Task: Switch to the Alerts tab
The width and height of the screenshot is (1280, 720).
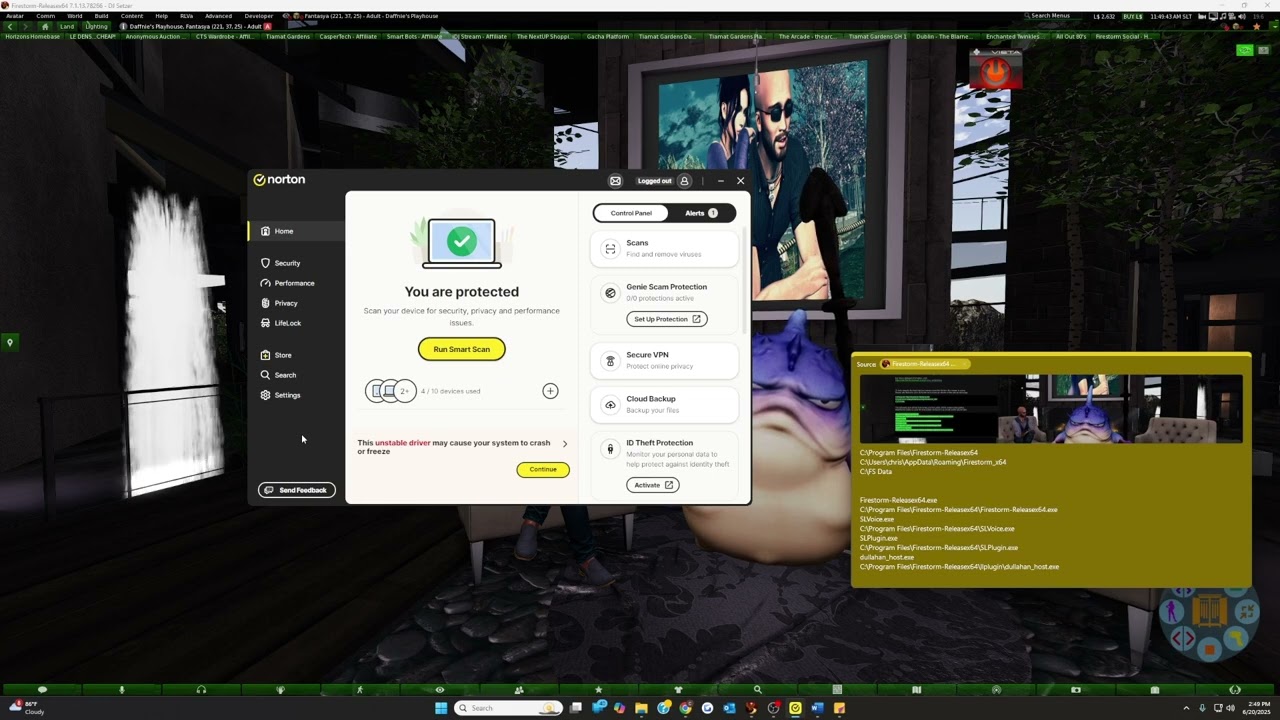Action: pyautogui.click(x=701, y=213)
